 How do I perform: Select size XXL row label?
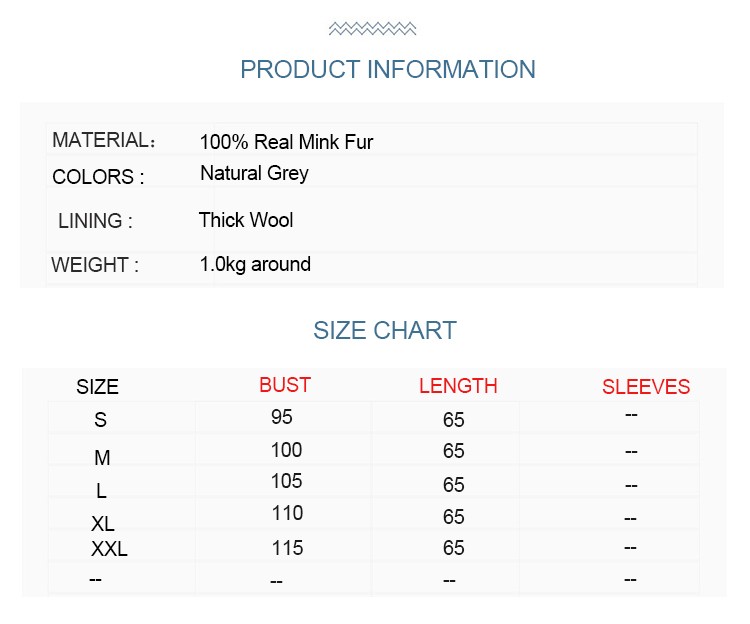tap(109, 549)
